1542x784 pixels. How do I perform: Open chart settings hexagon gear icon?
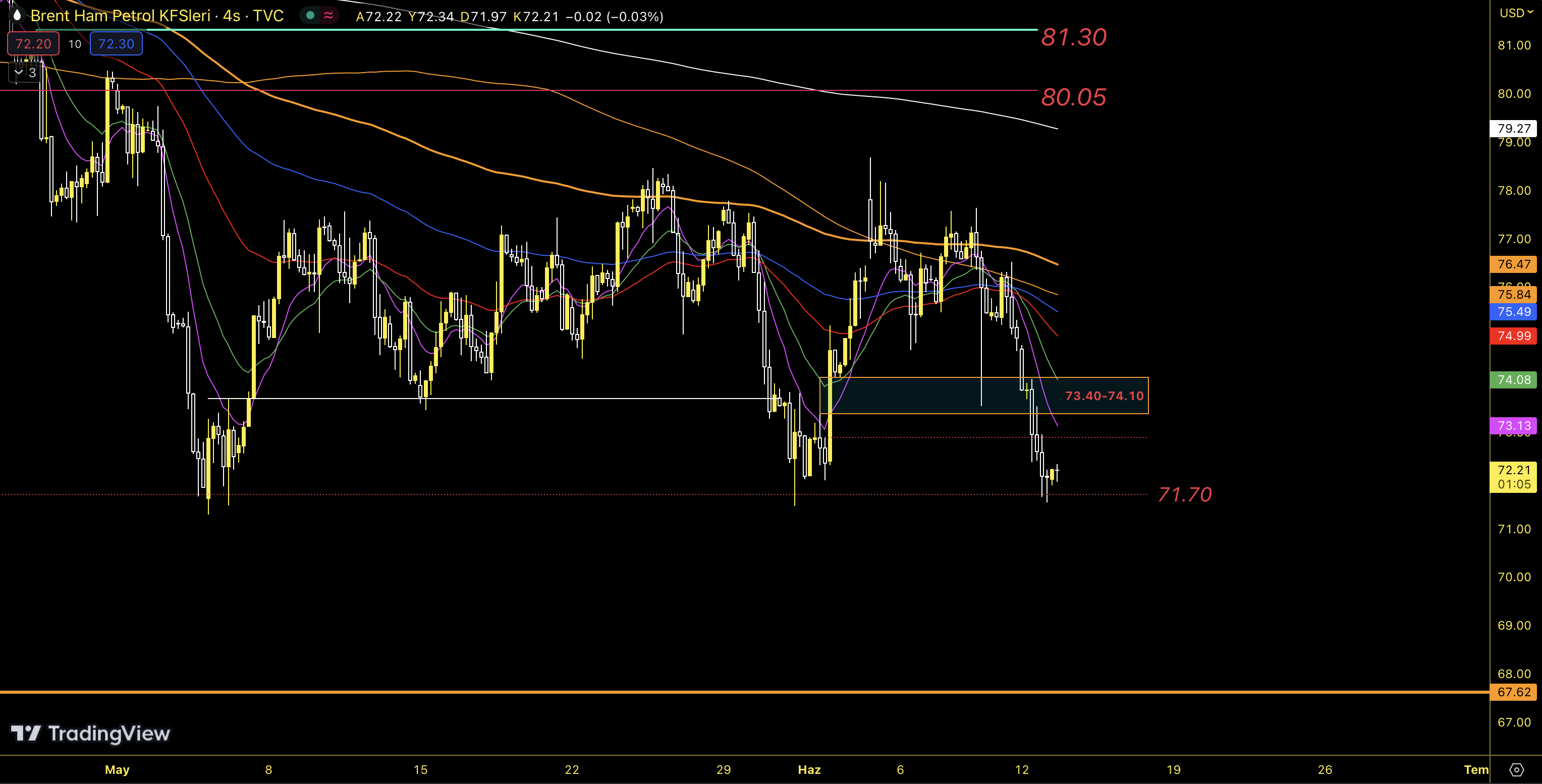click(x=1516, y=770)
